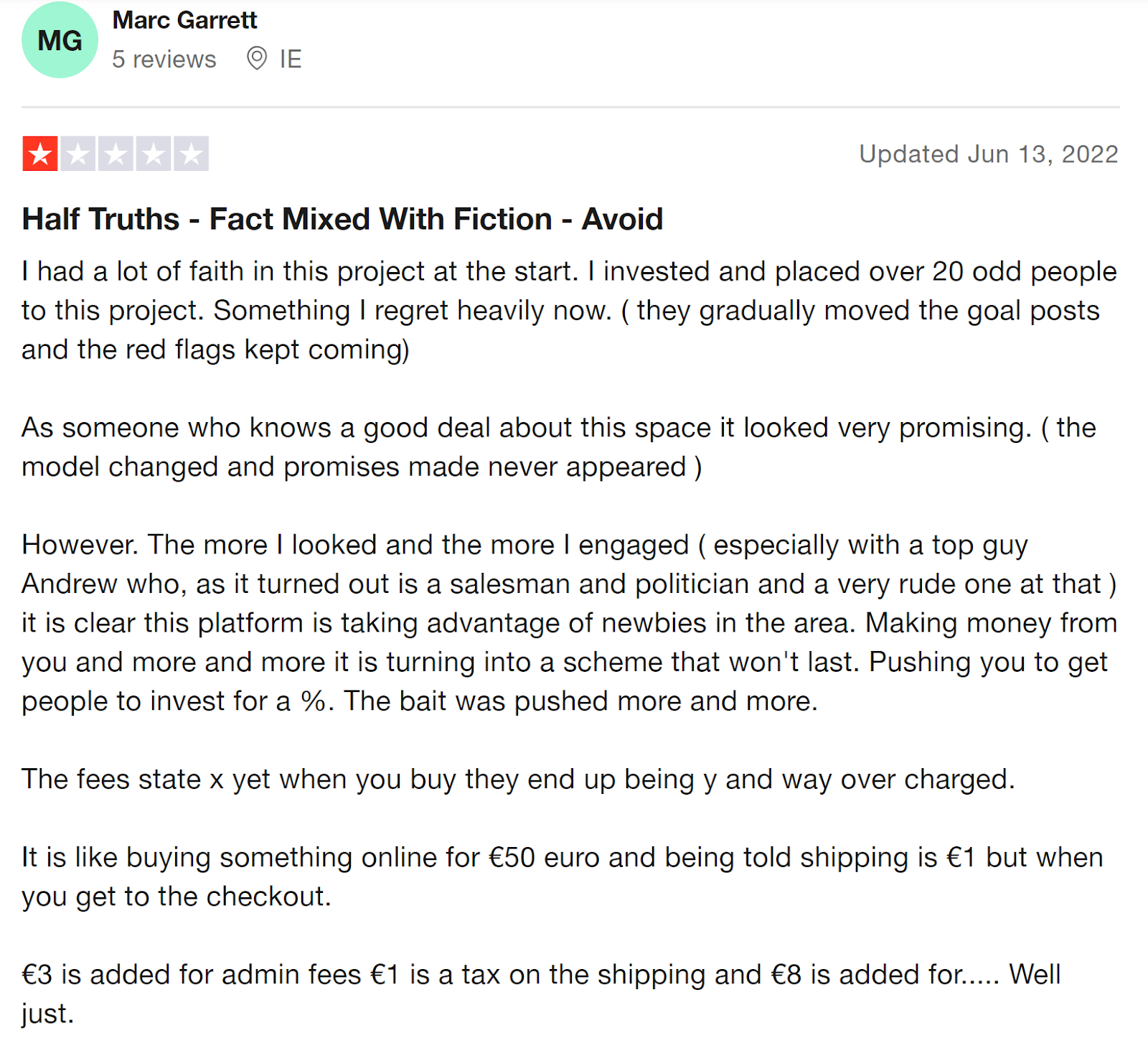The image size is (1148, 1043).
Task: Click the location pin icon
Action: click(256, 58)
